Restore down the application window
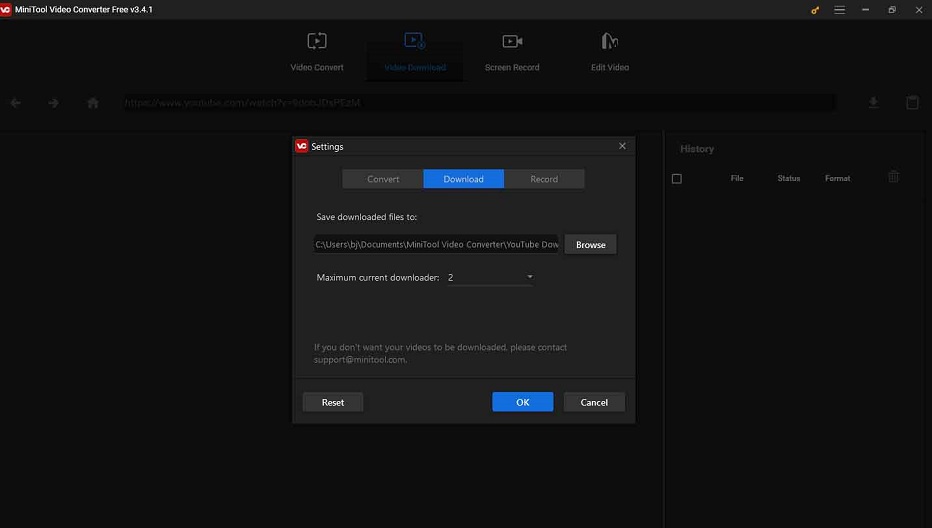Screen dimensions: 932x528 click(892, 10)
